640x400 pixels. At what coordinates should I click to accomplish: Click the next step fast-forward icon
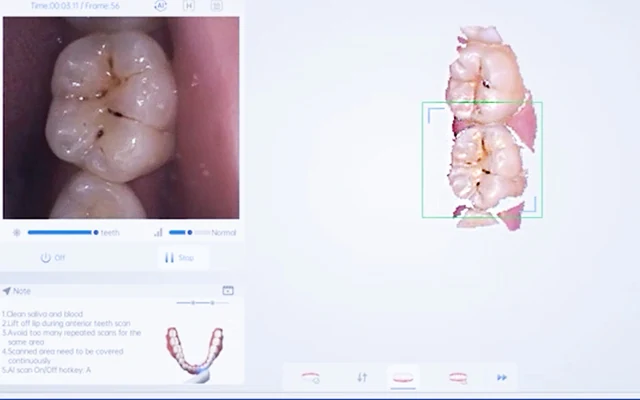[x=502, y=378]
